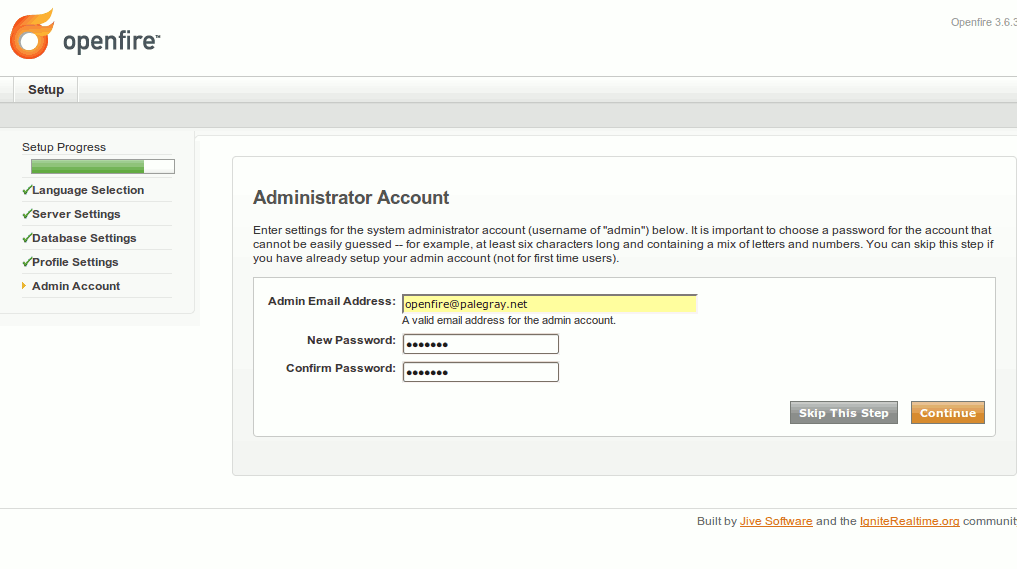Click into the New Password field
Viewport: 1017px width, 569px height.
pos(480,344)
